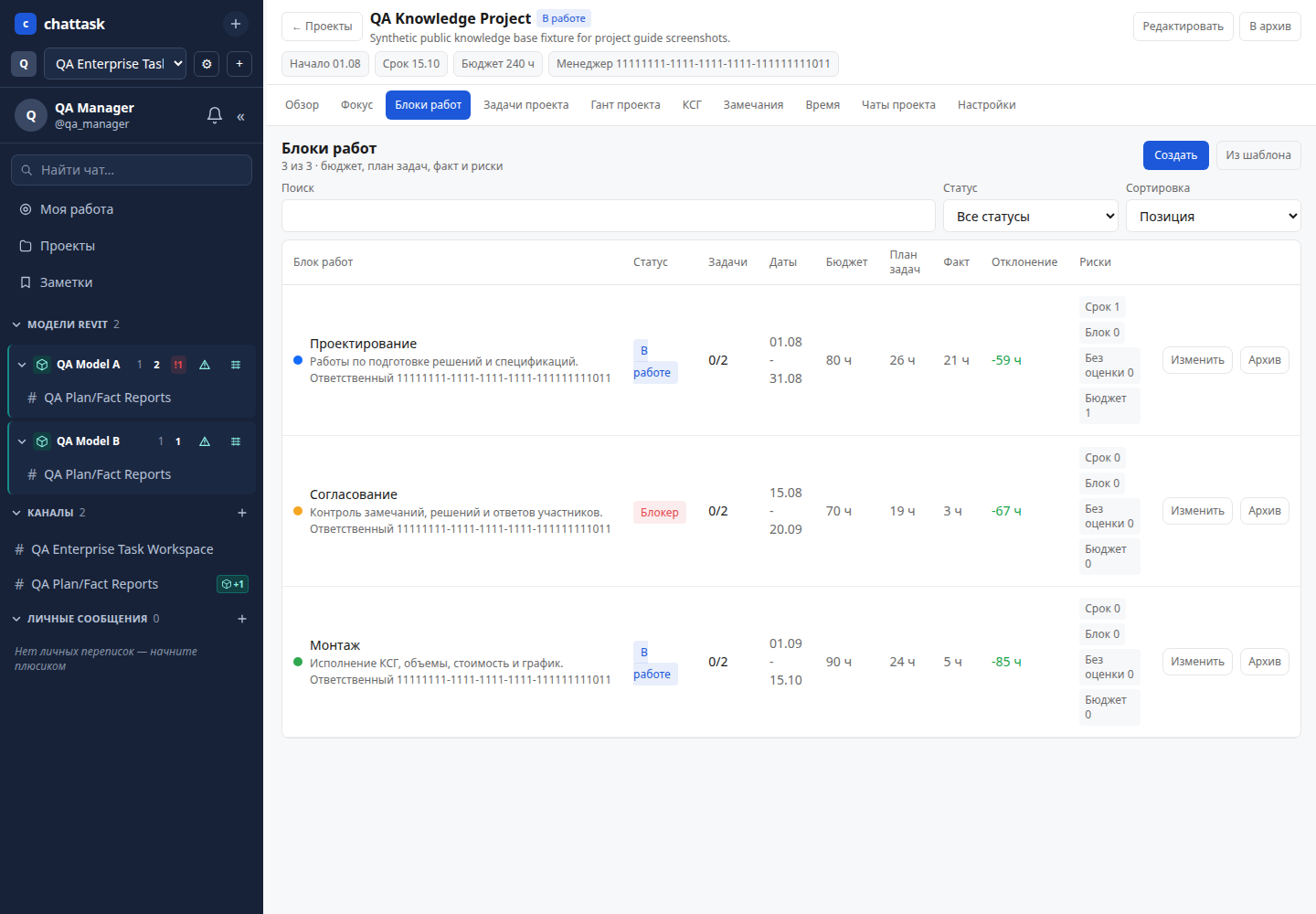Image resolution: width=1316 pixels, height=914 pixels.
Task: Click Изменить for Проектирование row
Action: click(x=1197, y=360)
